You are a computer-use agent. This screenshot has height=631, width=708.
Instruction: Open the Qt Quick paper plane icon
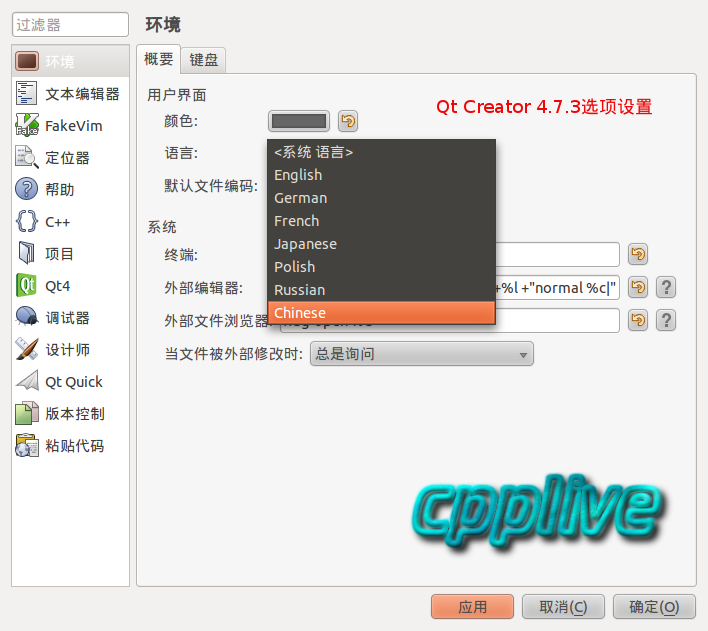tap(27, 381)
